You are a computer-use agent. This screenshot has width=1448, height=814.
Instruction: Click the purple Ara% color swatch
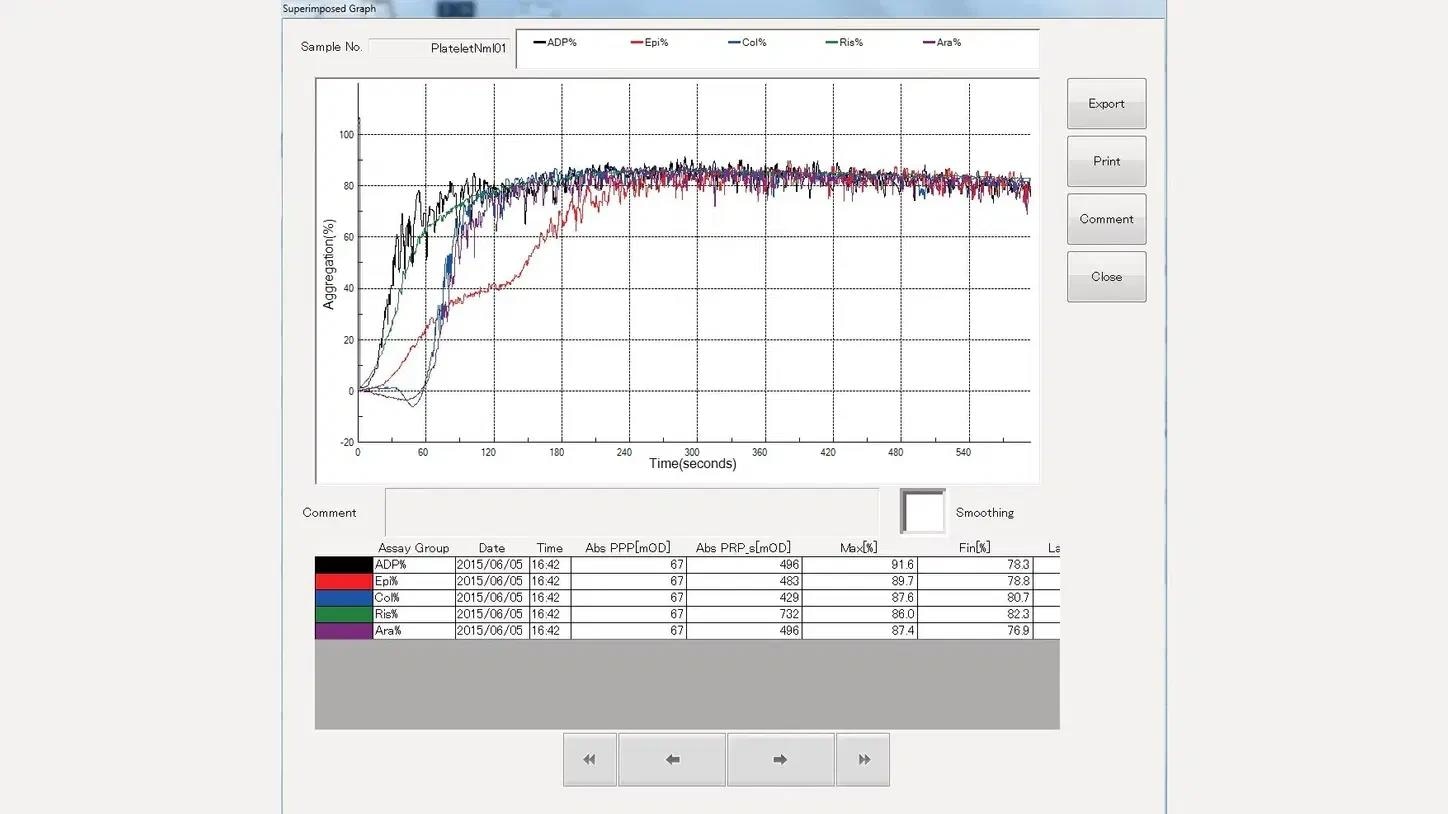coord(343,631)
